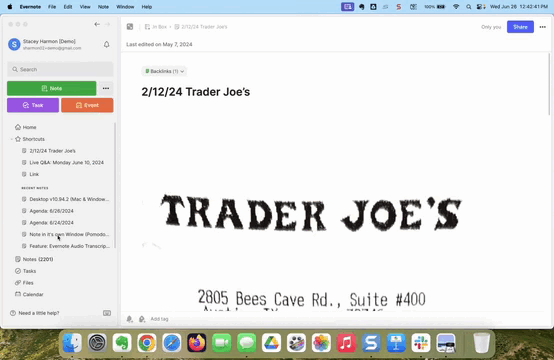This screenshot has width=554, height=360.
Task: Click the Search field in sidebar
Action: pos(60,70)
